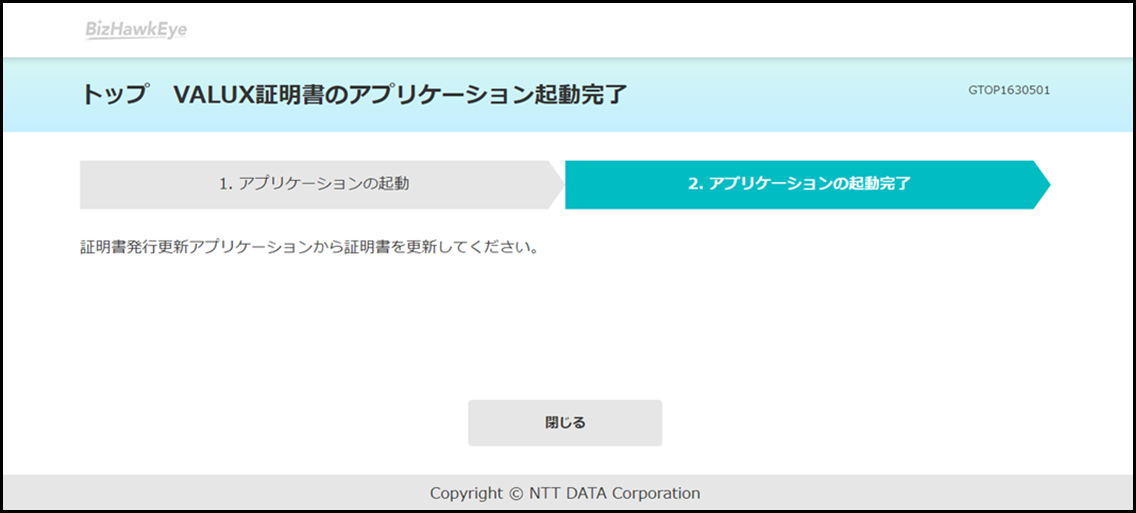Viewport: 1136px width, 513px height.
Task: Click the Copyright NTT DATA Corporation footer
Action: click(x=565, y=493)
